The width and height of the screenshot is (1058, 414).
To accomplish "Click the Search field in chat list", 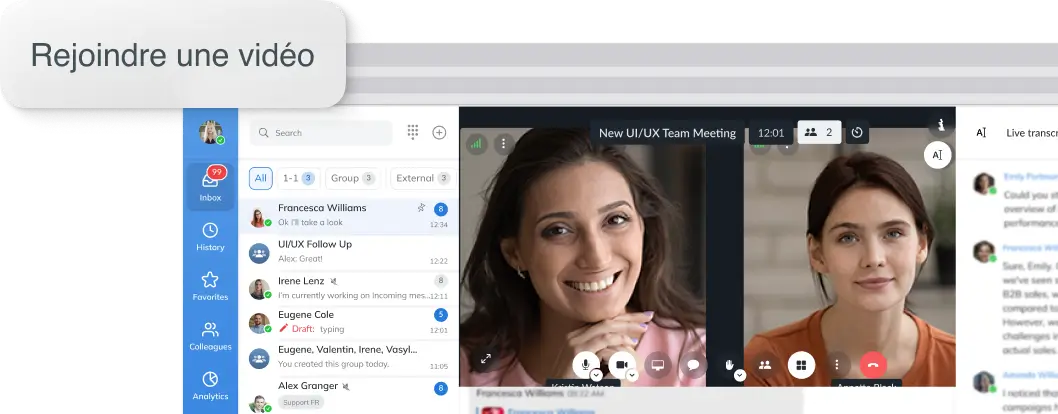I will pyautogui.click(x=320, y=133).
